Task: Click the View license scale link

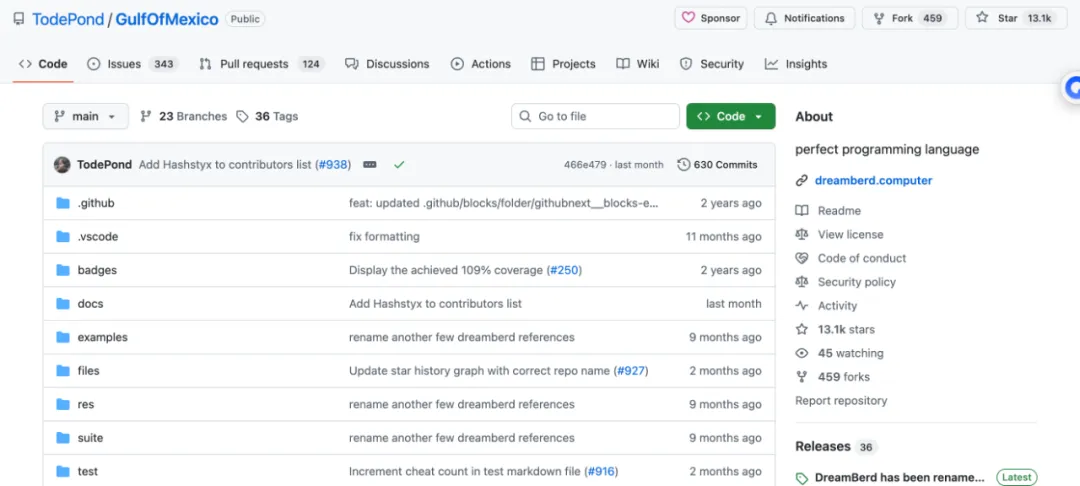Action: (802, 235)
